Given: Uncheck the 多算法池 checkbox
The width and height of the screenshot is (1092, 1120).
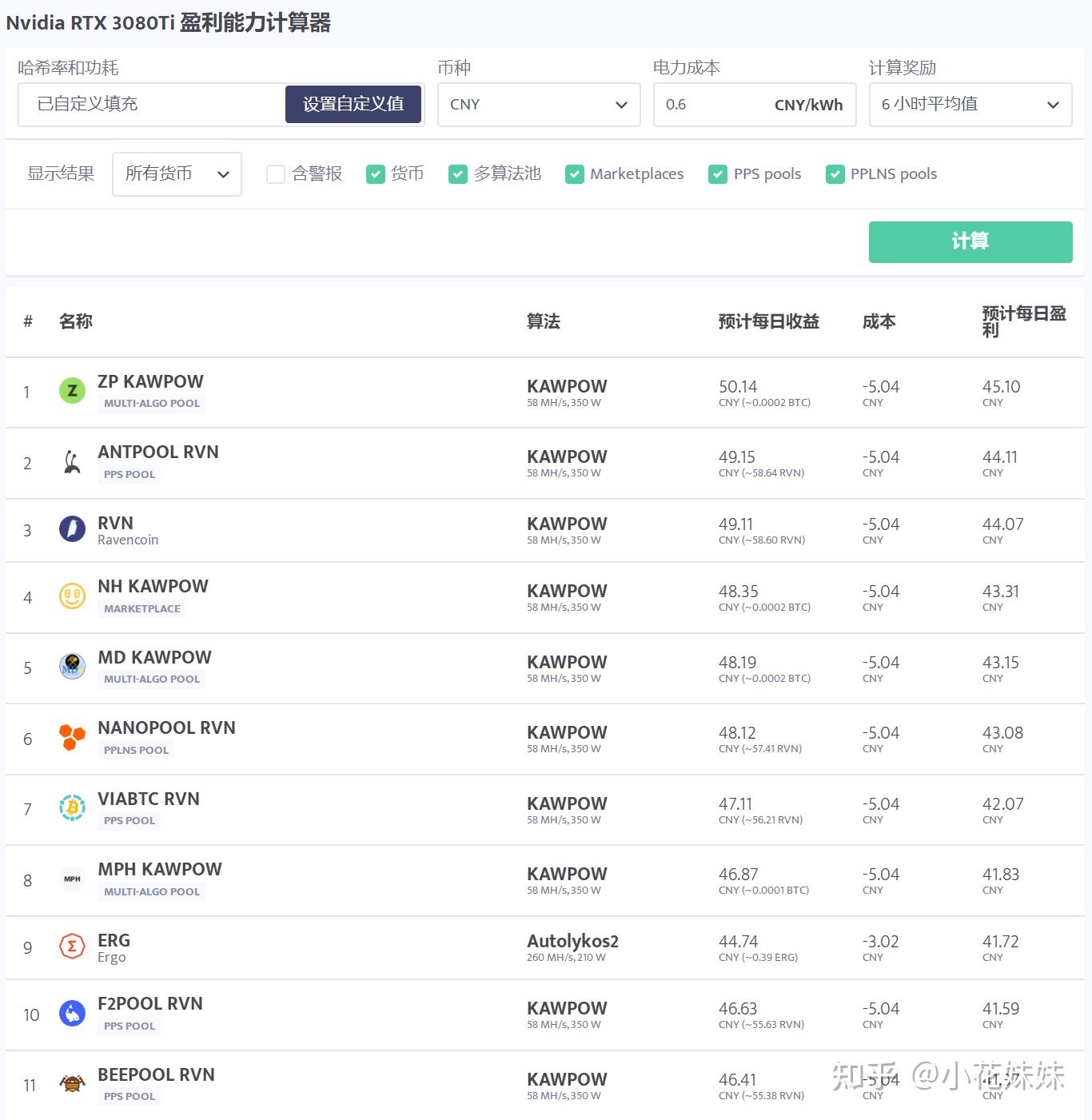Looking at the screenshot, I should pos(458,174).
